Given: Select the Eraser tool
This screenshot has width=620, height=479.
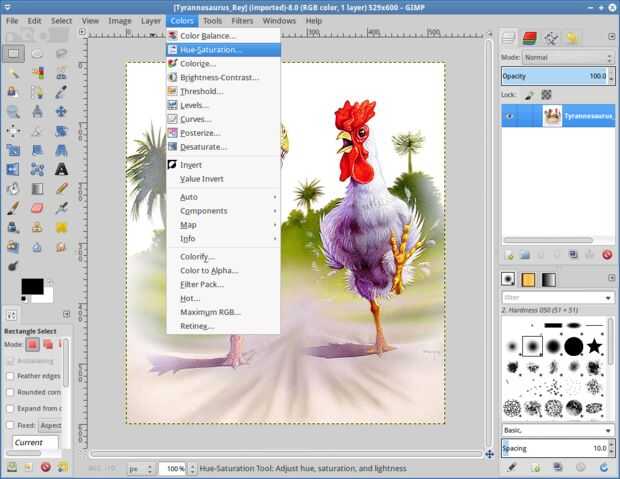Looking at the screenshot, I should 37,208.
